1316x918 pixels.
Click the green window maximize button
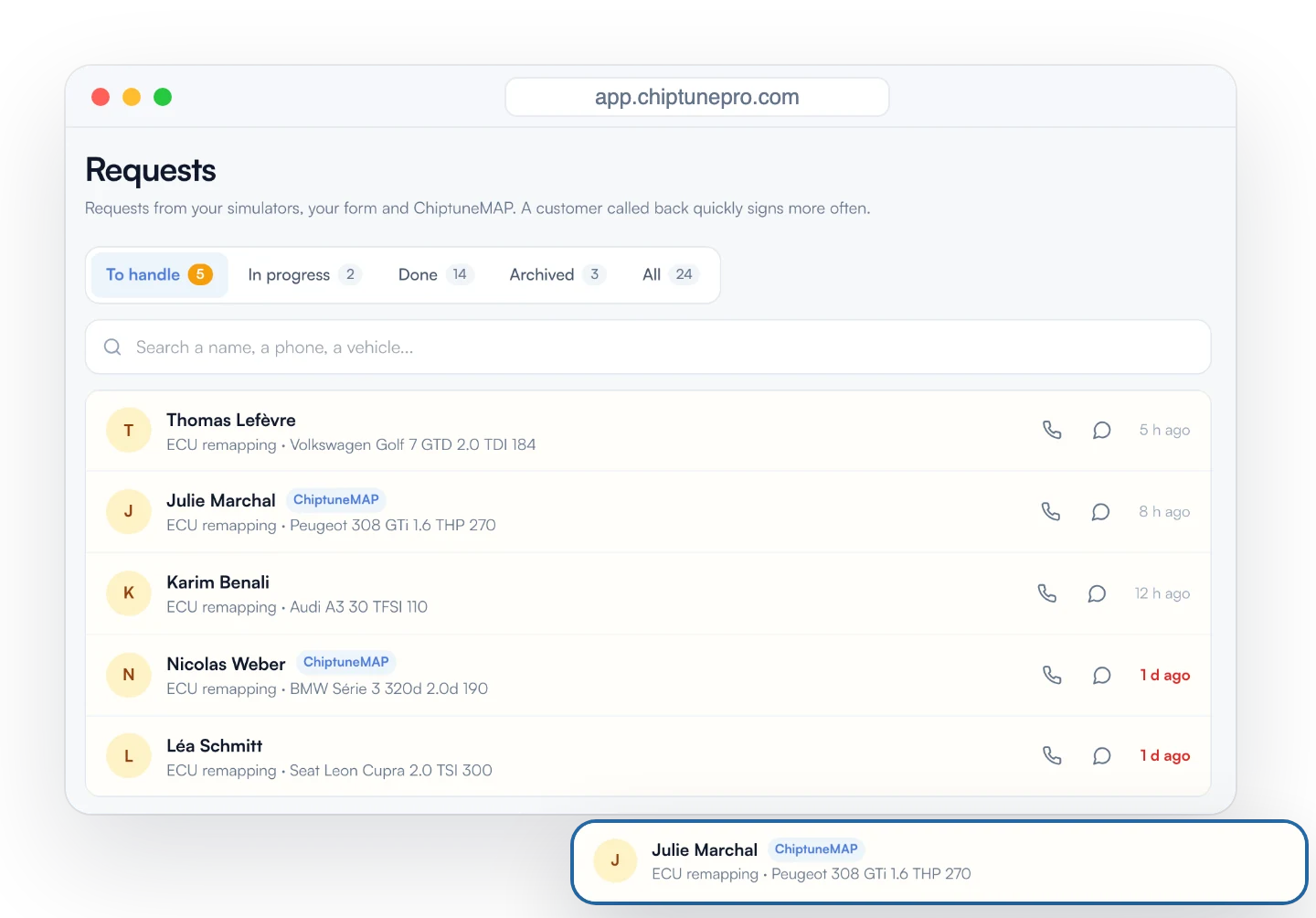pyautogui.click(x=163, y=97)
